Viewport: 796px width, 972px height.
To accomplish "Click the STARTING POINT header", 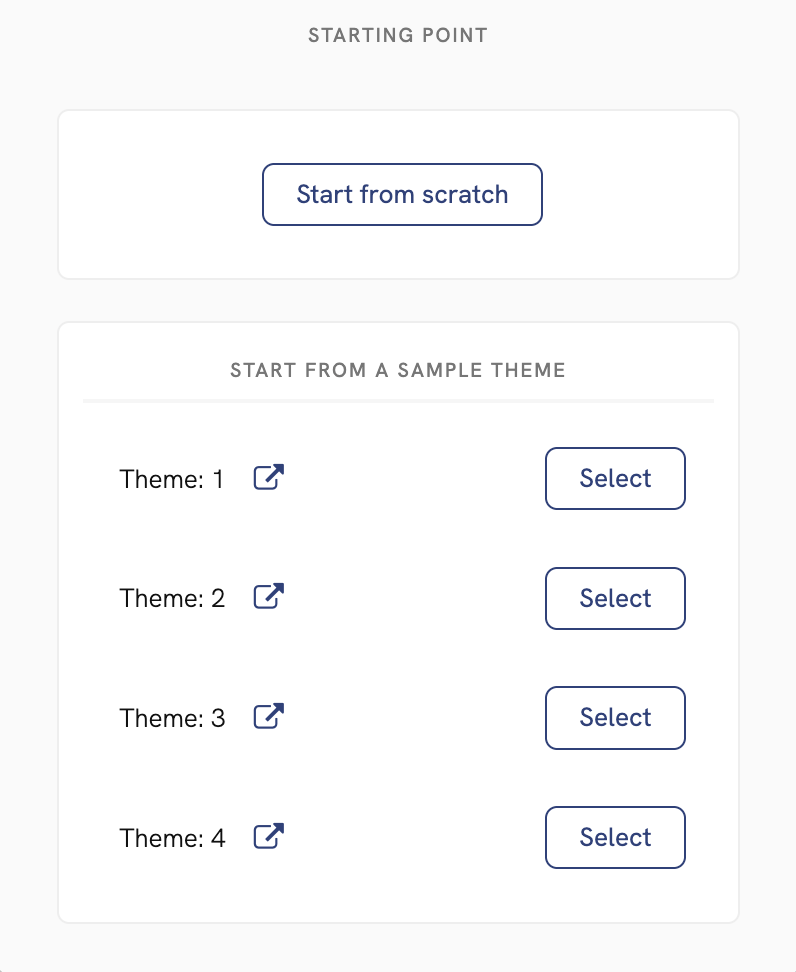I will [x=397, y=35].
